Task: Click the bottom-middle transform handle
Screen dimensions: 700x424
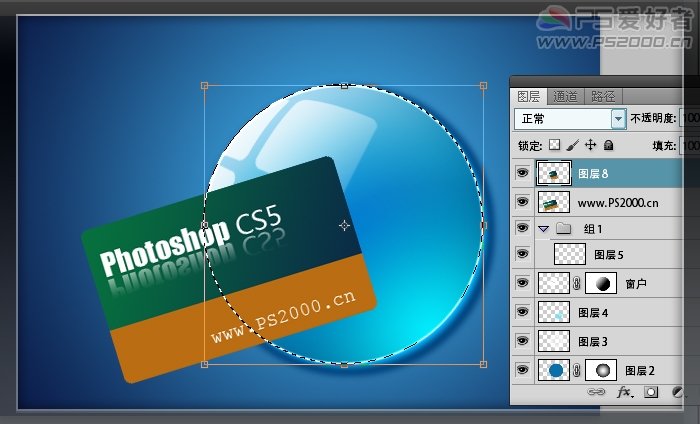Action: click(344, 365)
